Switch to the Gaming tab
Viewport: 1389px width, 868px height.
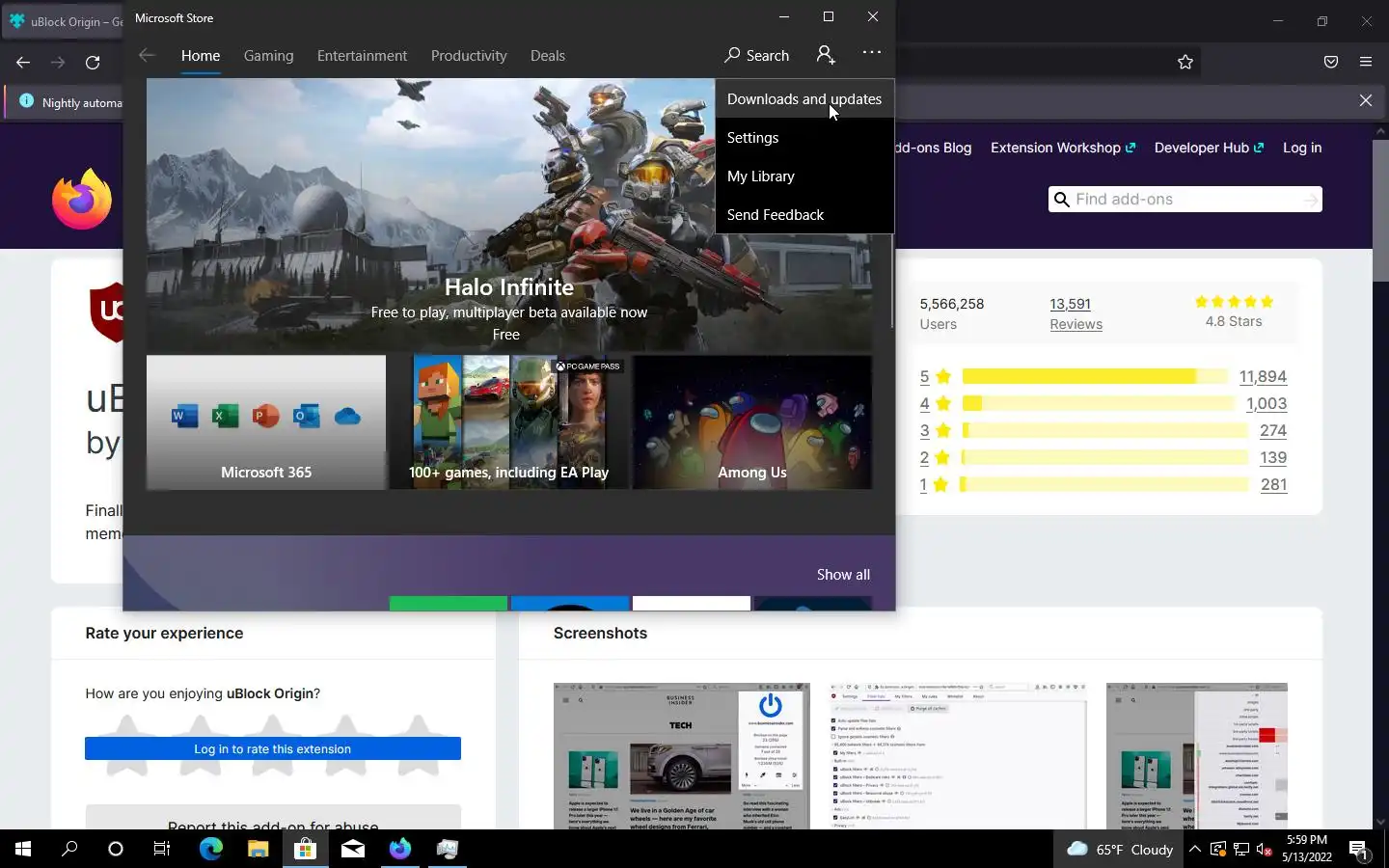pyautogui.click(x=268, y=55)
